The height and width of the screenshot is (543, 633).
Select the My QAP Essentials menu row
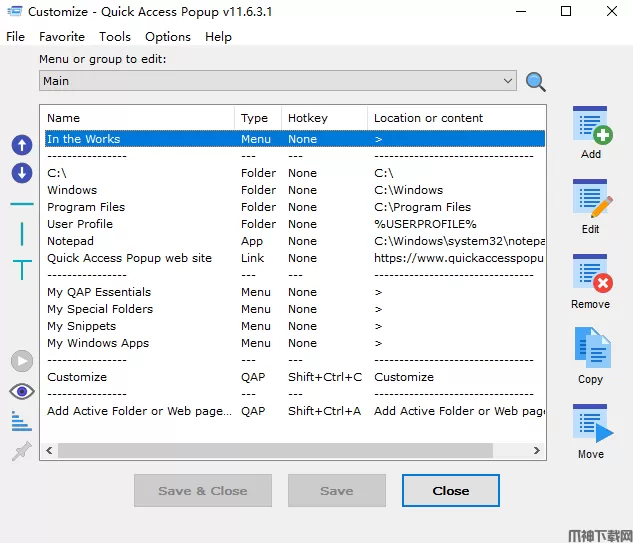click(99, 292)
